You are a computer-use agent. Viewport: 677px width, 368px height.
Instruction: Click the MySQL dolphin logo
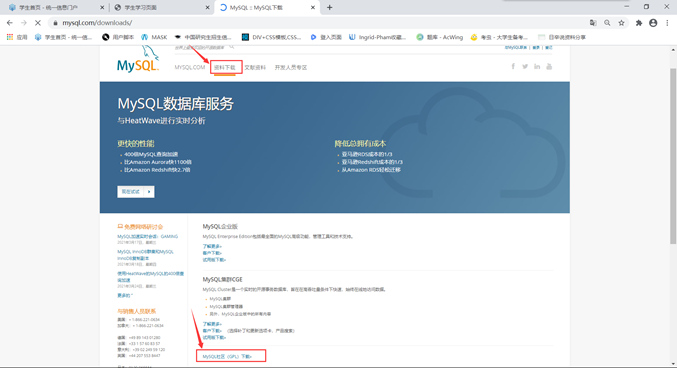coord(138,60)
